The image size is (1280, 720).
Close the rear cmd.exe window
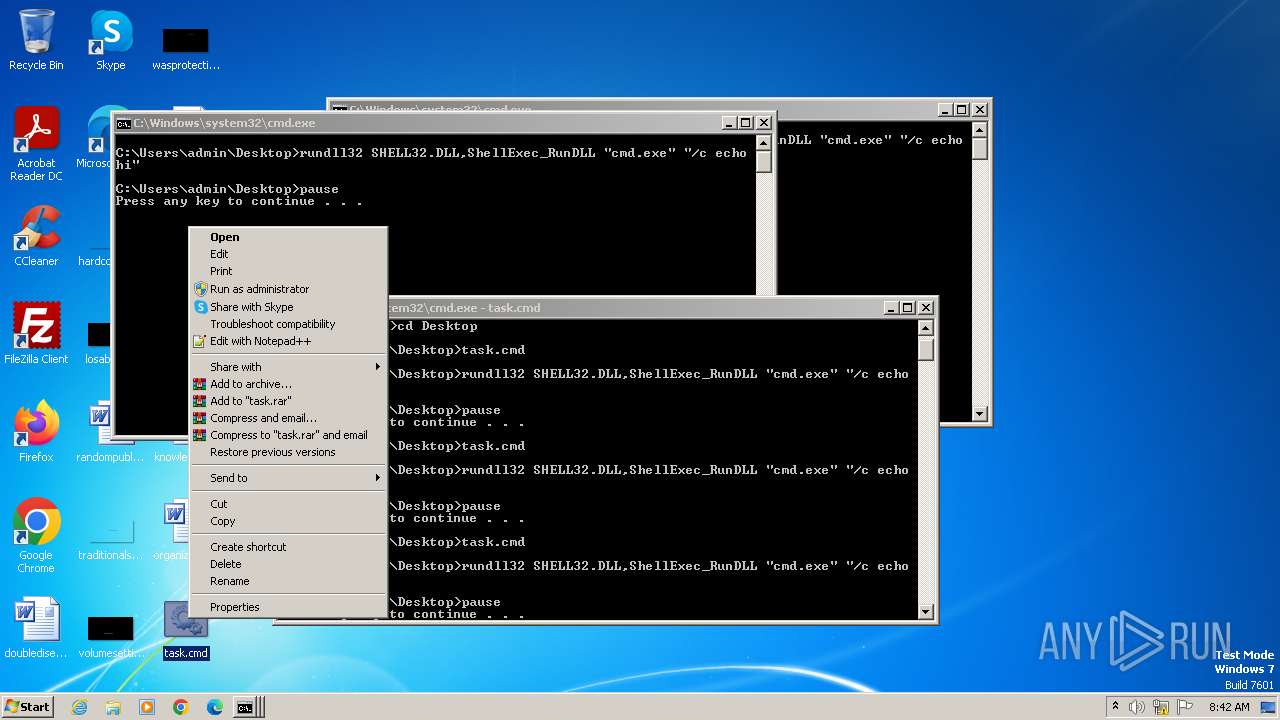[979, 110]
